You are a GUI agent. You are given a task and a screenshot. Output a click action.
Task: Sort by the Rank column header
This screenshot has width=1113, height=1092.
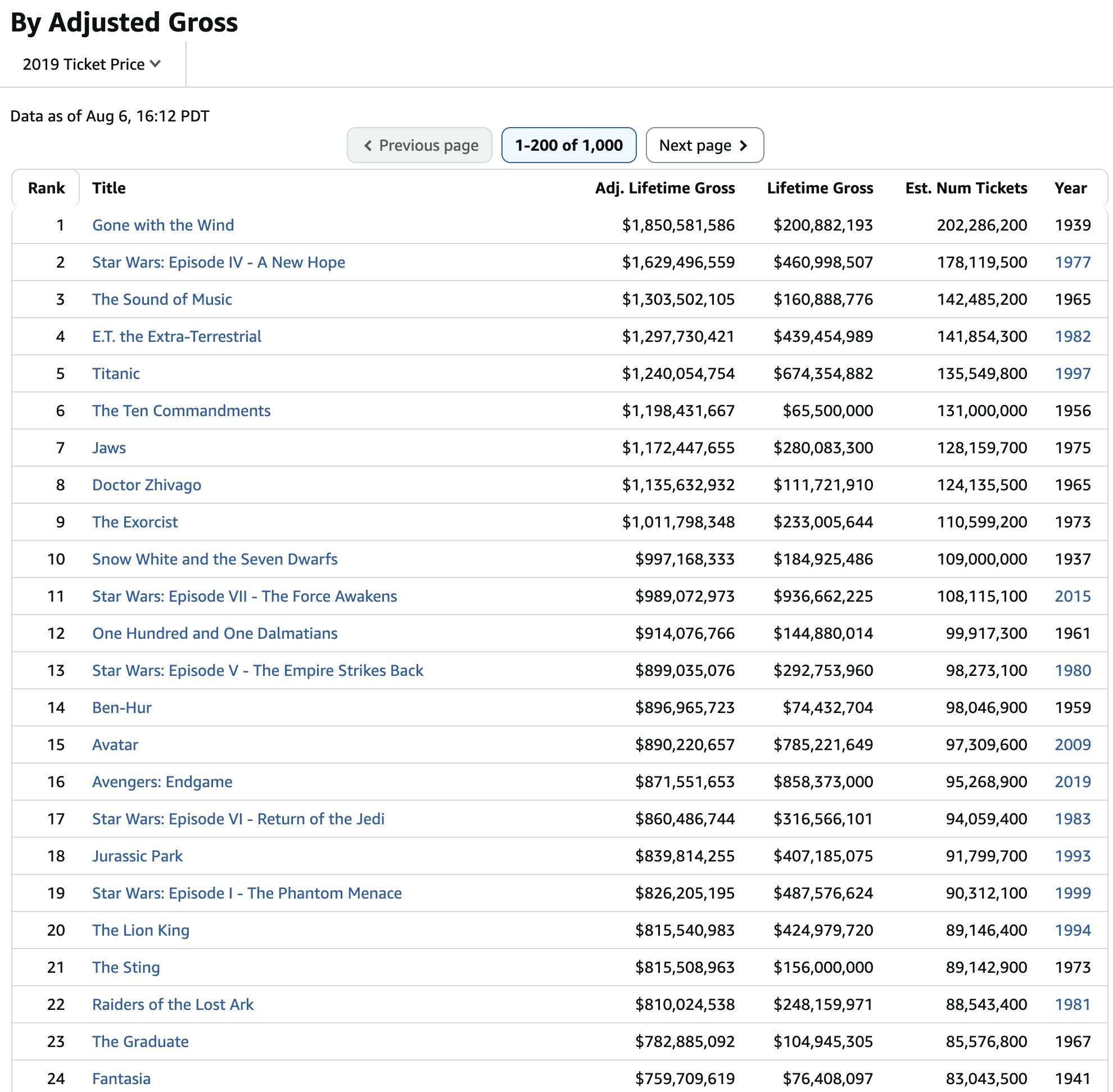click(x=47, y=188)
